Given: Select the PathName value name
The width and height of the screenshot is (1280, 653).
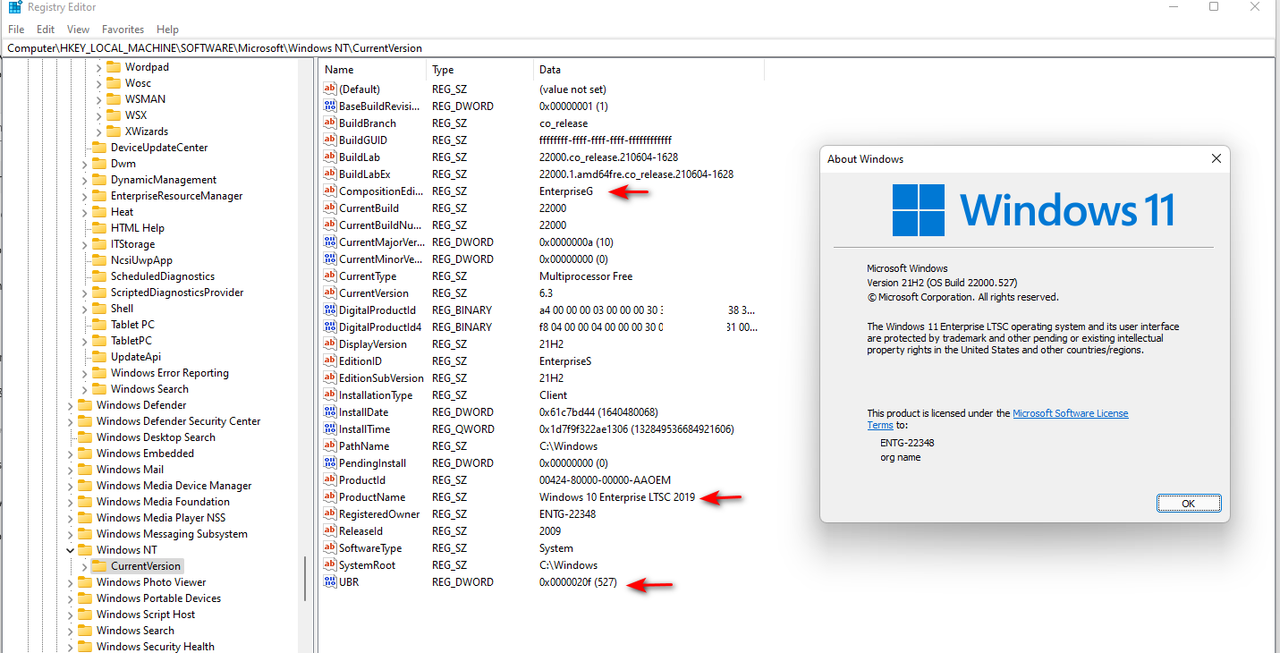Looking at the screenshot, I should [364, 446].
